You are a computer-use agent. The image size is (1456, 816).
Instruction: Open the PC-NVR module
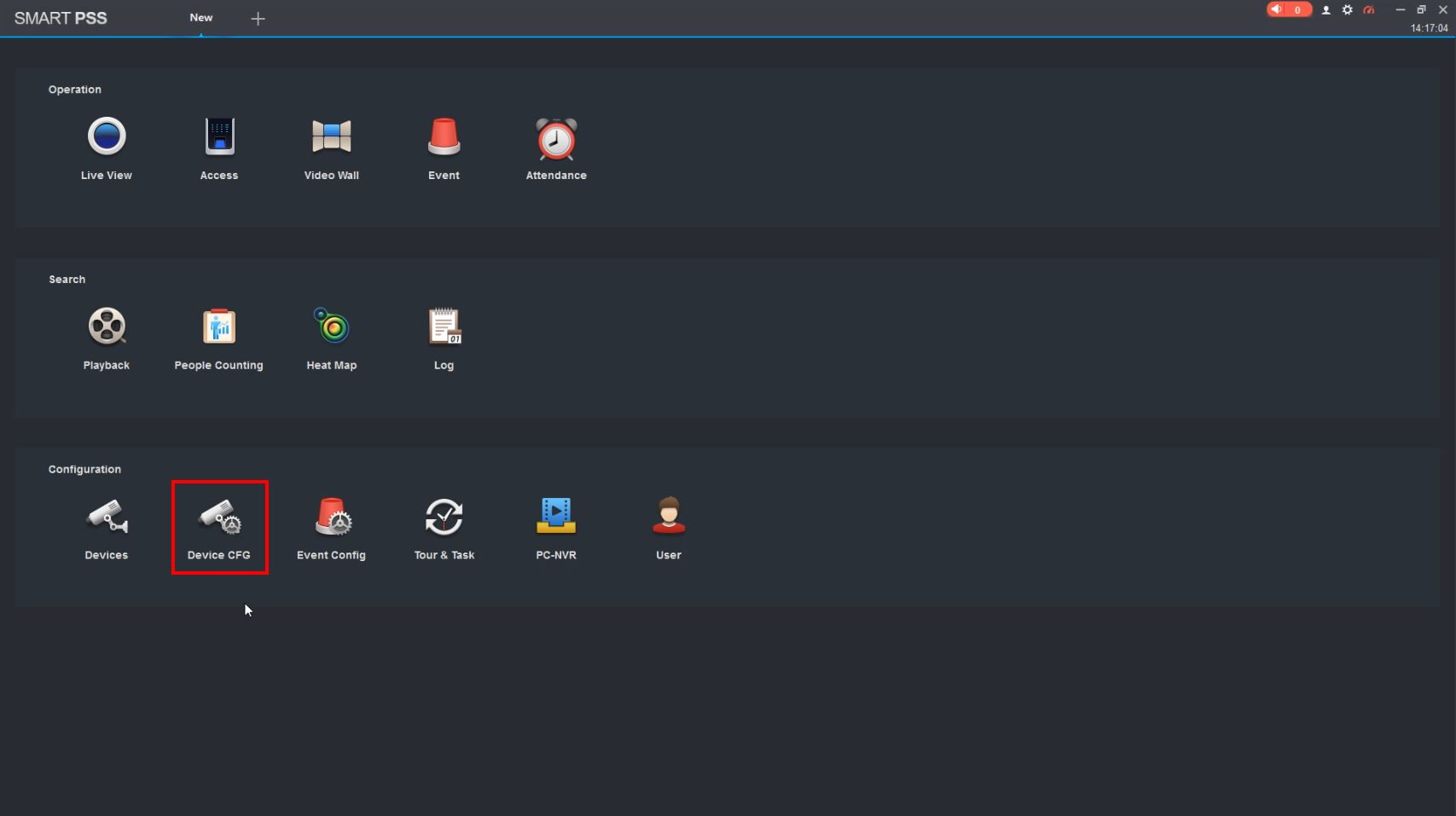click(x=556, y=516)
